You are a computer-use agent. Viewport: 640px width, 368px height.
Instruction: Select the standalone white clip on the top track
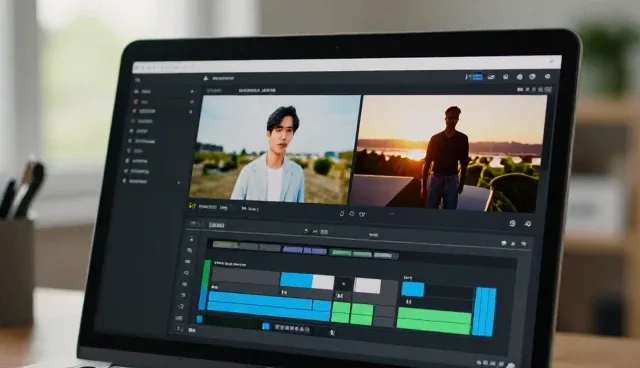coord(367,285)
